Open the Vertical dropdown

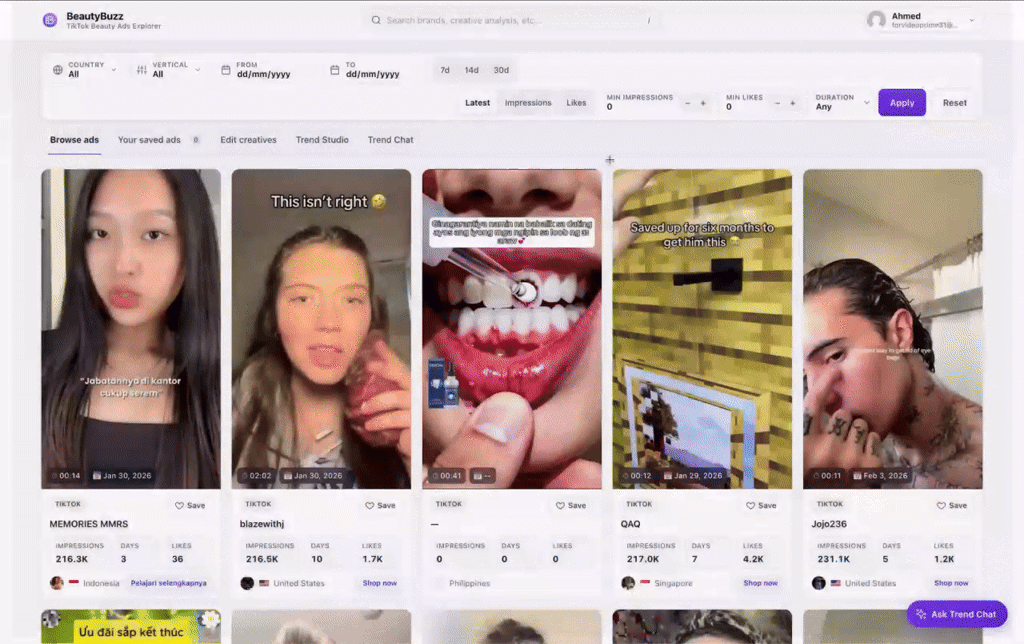click(169, 70)
